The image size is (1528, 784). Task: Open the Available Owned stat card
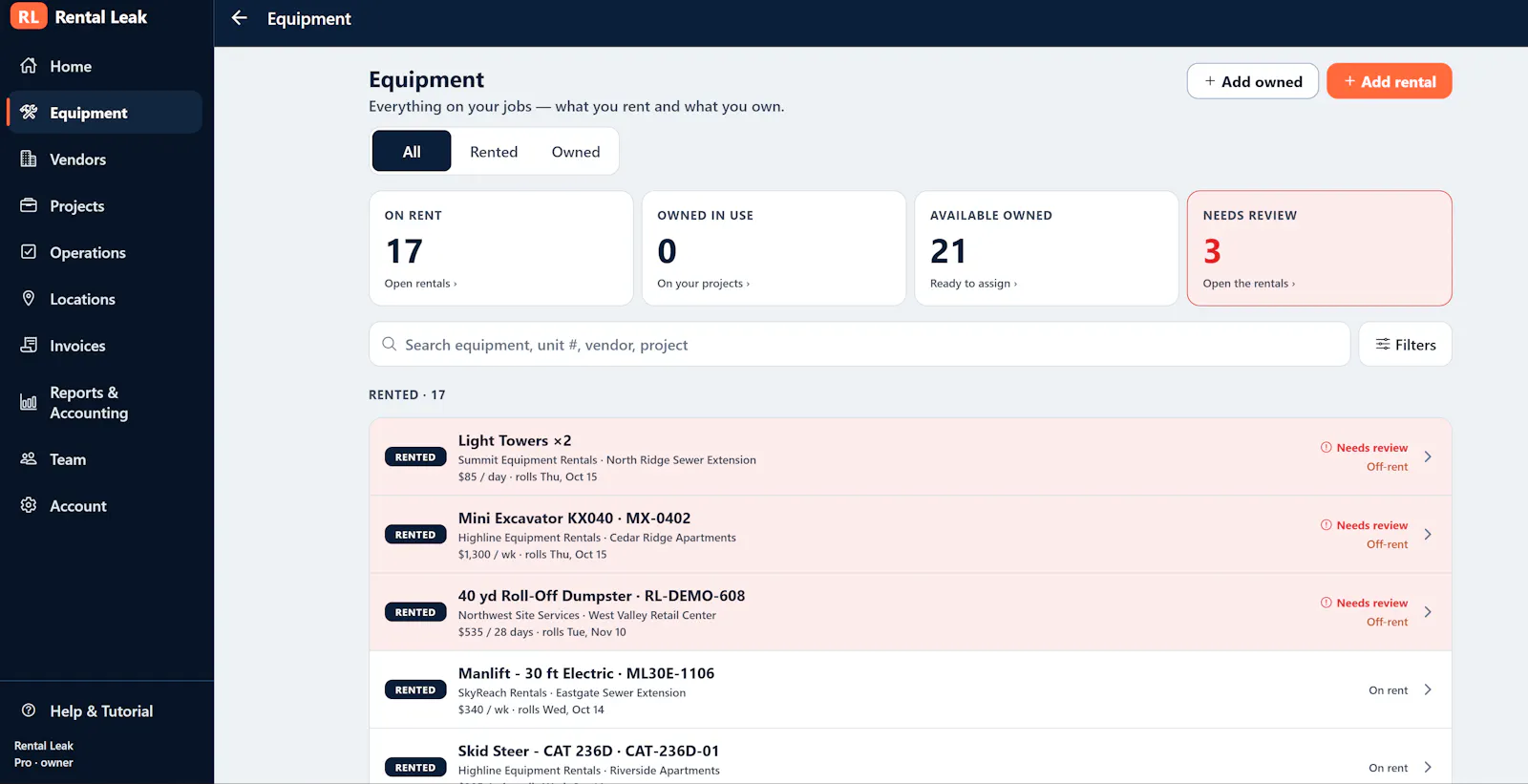pyautogui.click(x=1047, y=248)
